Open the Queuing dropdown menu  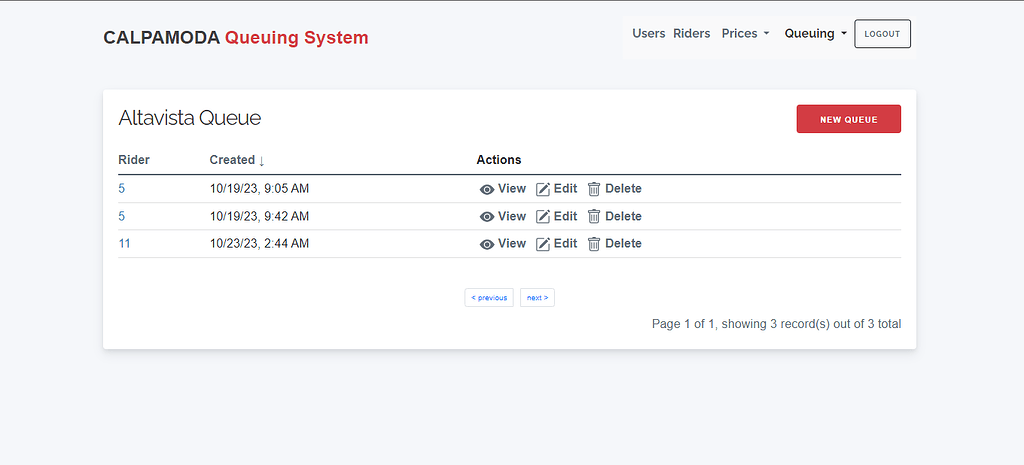click(815, 34)
